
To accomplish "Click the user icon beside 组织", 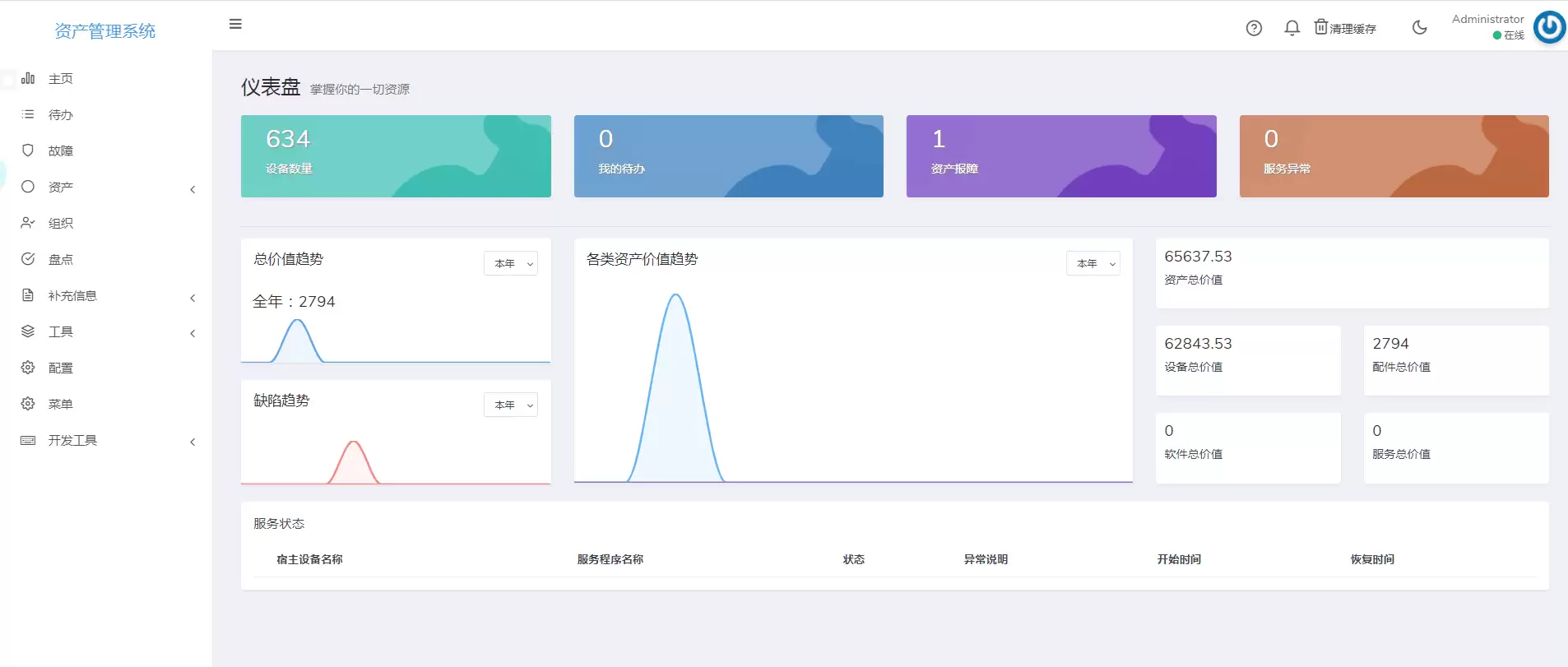I will (x=28, y=223).
